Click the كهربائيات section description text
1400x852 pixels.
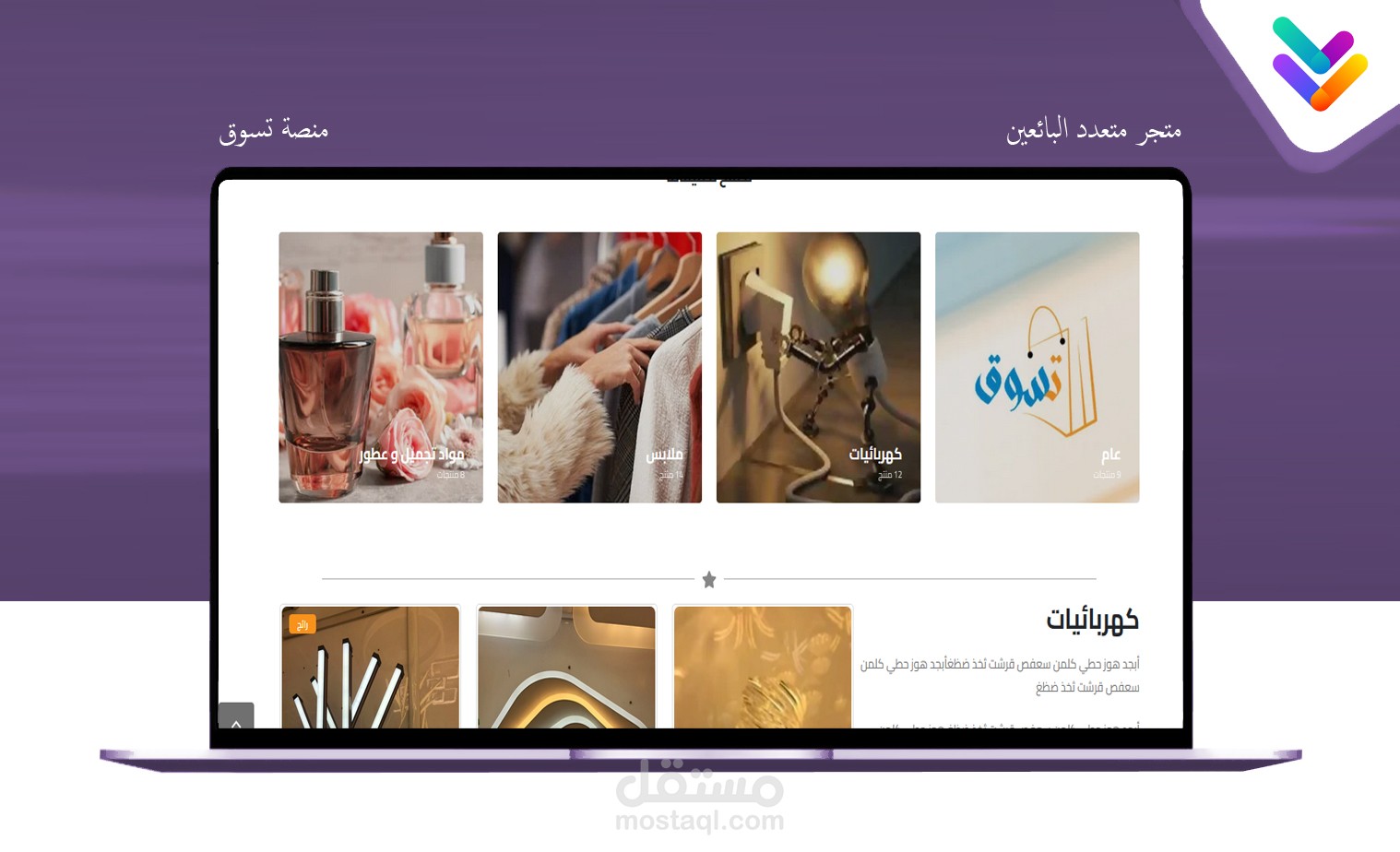[x=1000, y=675]
